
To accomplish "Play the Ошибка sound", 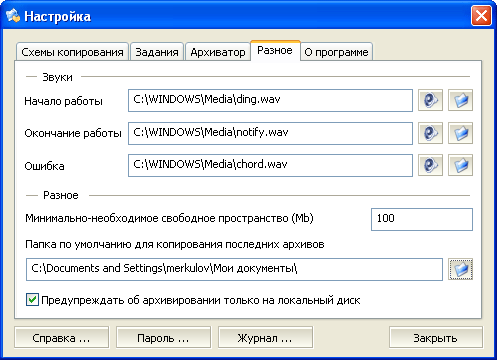I will tap(430, 165).
